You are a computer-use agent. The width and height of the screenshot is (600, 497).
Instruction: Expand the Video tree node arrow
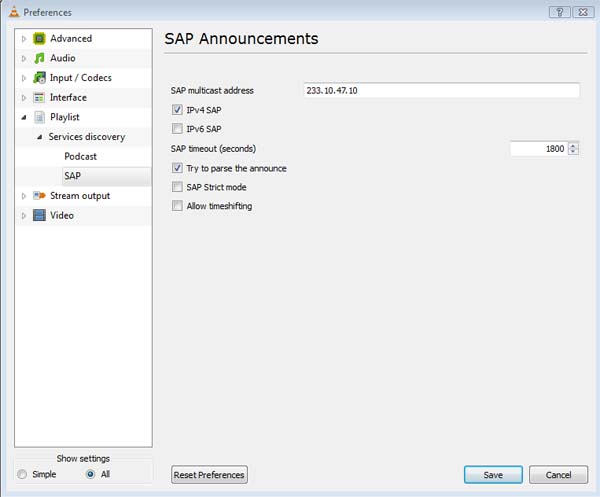click(24, 216)
